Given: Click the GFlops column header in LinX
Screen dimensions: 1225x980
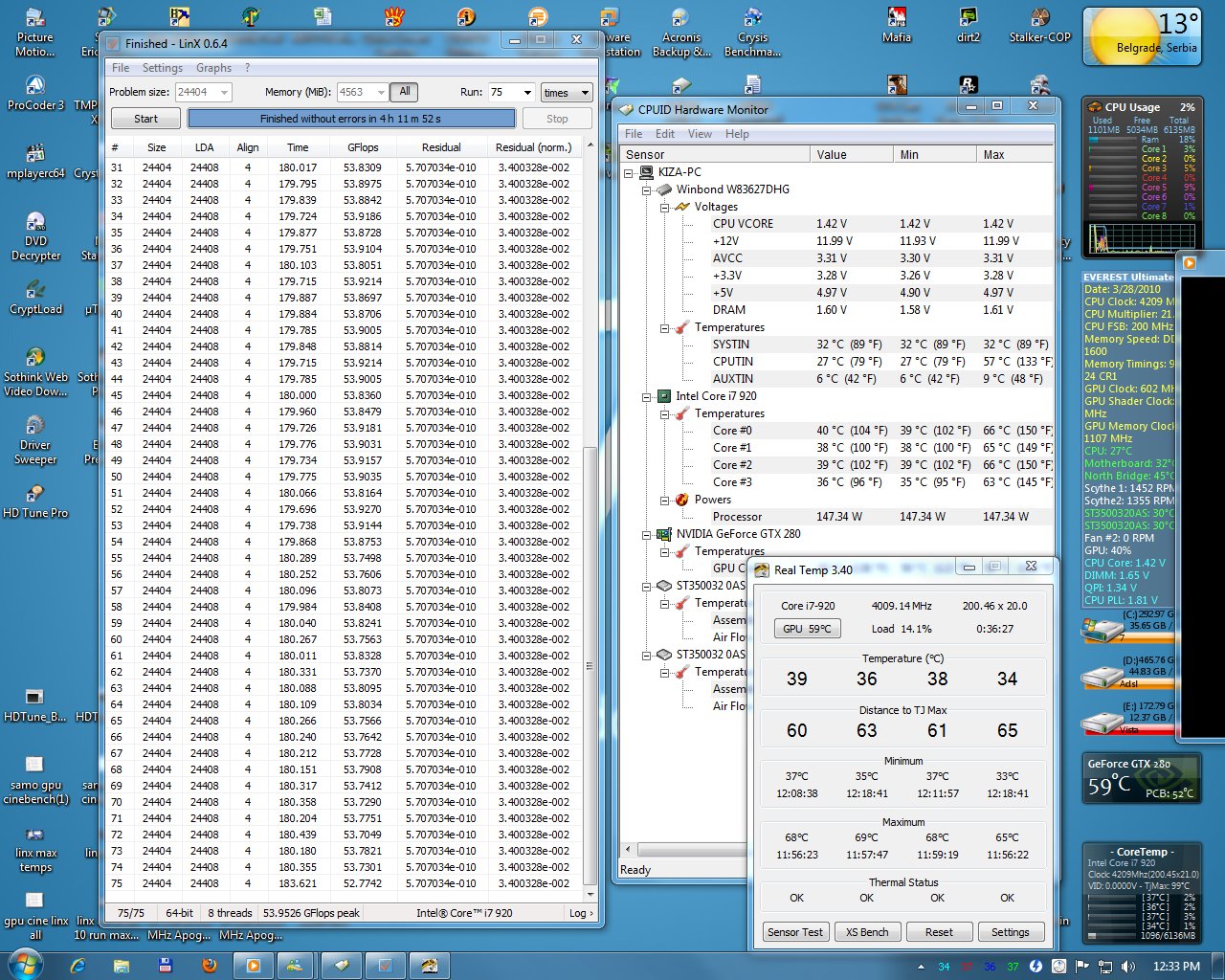Looking at the screenshot, I should pyautogui.click(x=363, y=147).
